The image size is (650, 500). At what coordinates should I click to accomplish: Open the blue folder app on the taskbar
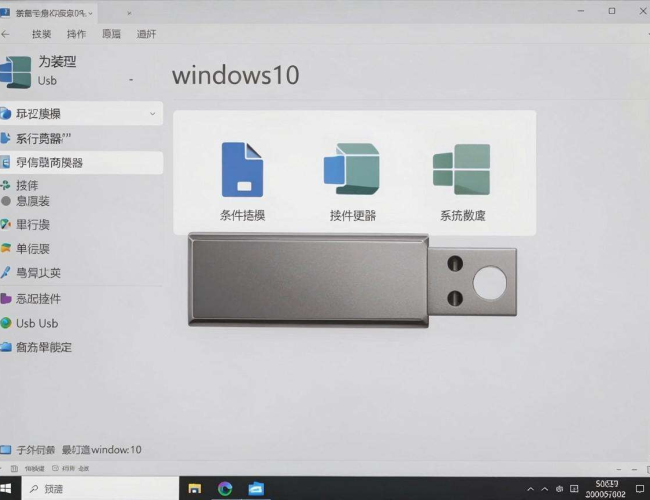(256, 489)
